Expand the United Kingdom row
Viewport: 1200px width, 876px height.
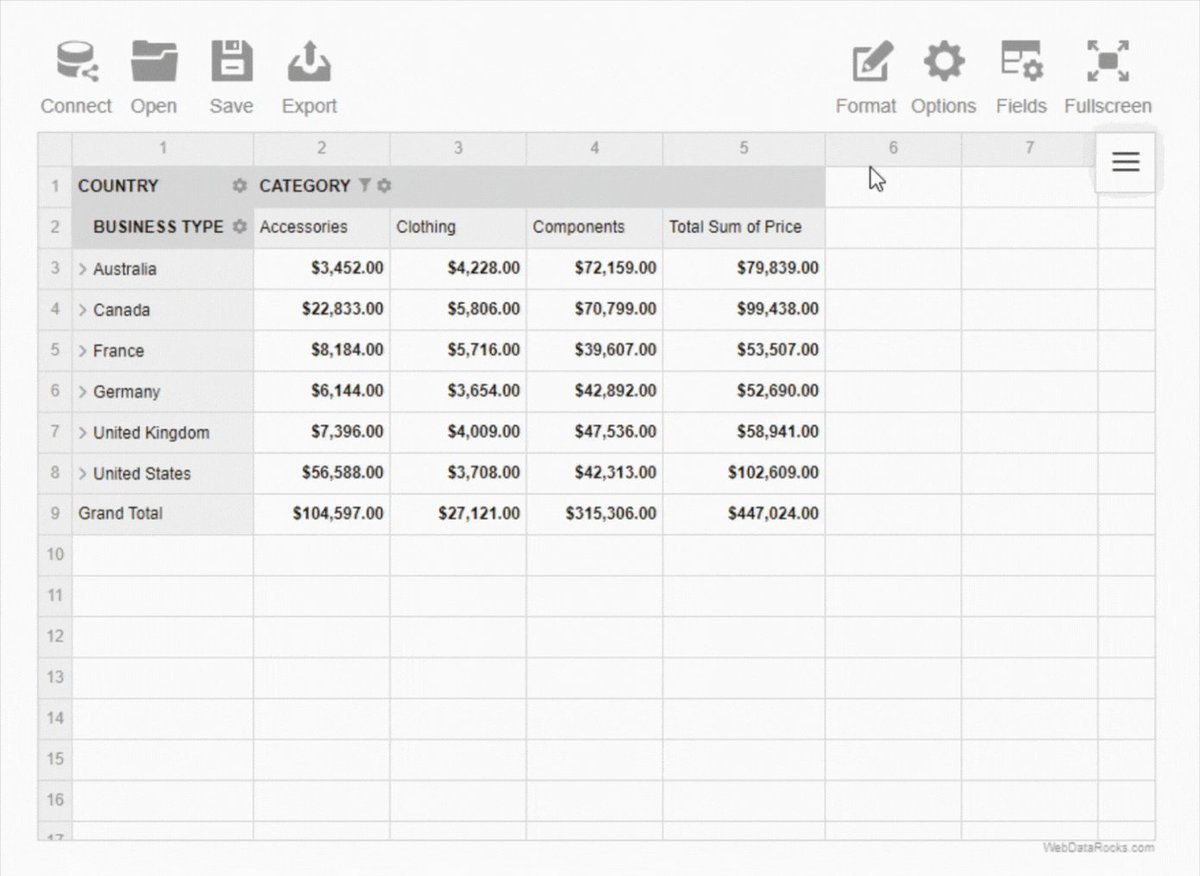click(x=83, y=433)
